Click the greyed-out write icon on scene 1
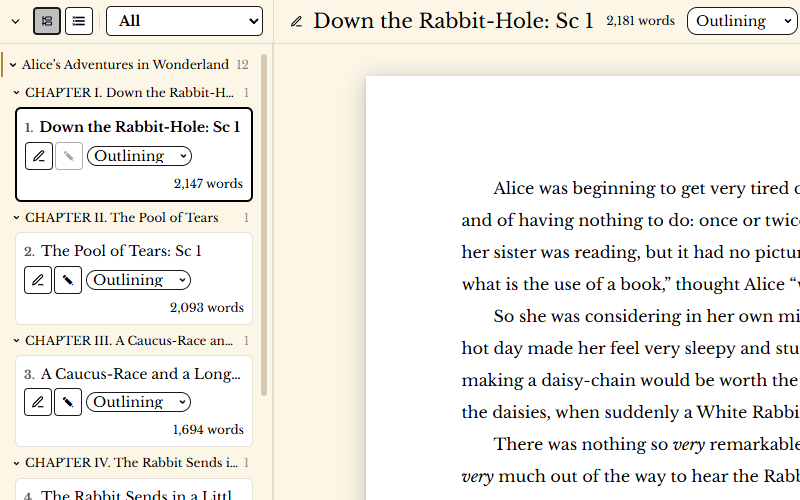The image size is (800, 500). pos(68,156)
